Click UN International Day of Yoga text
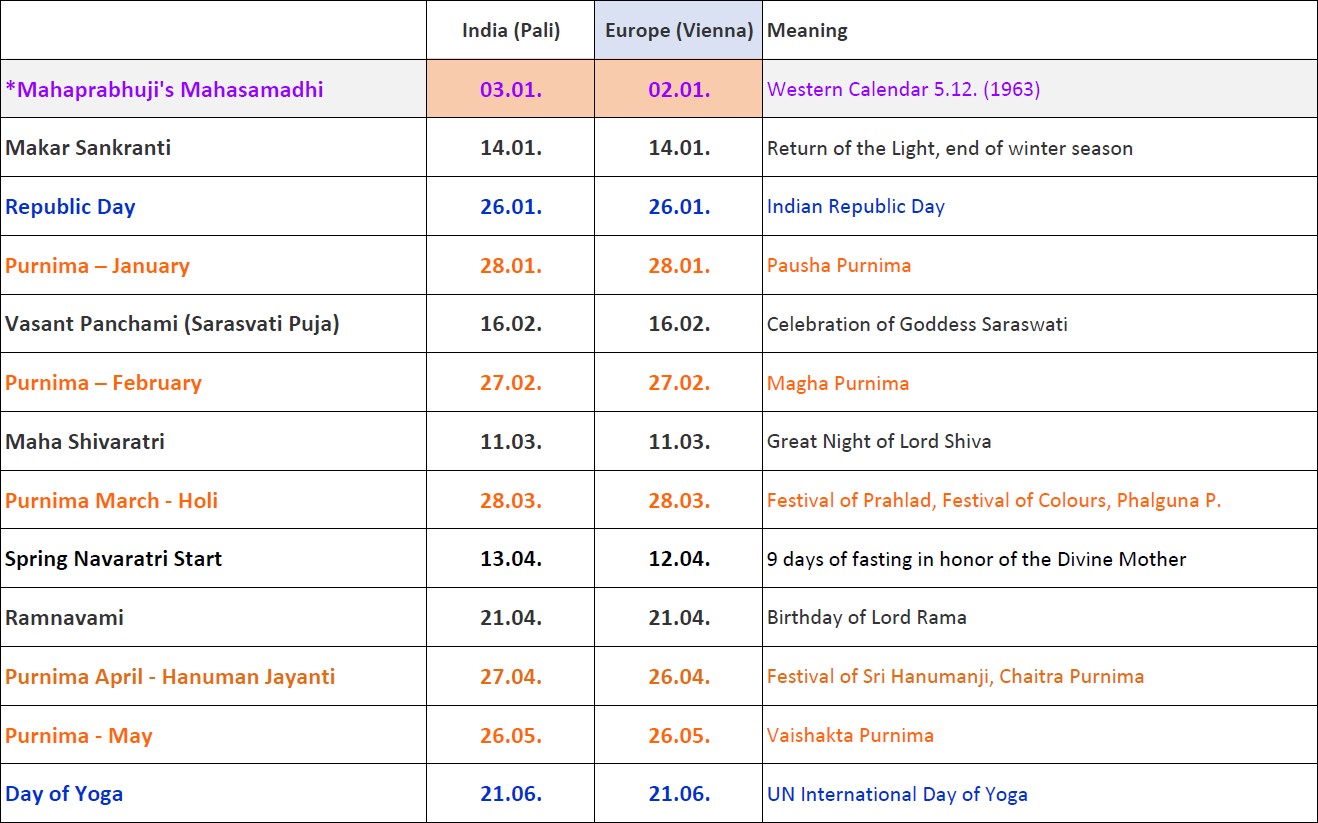1318x823 pixels. point(897,795)
